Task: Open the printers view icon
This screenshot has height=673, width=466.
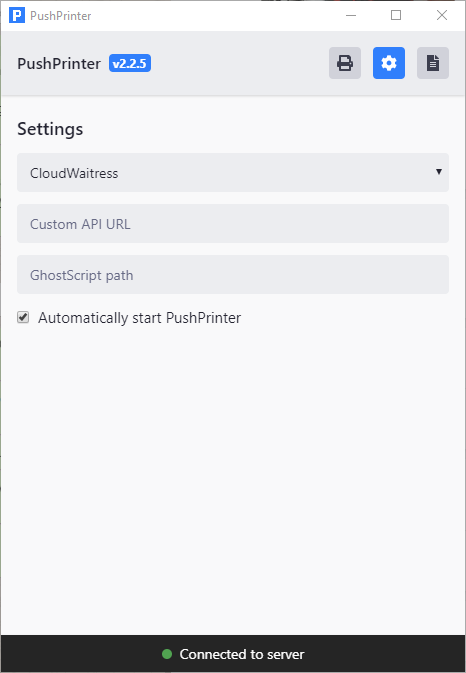Action: click(x=345, y=63)
